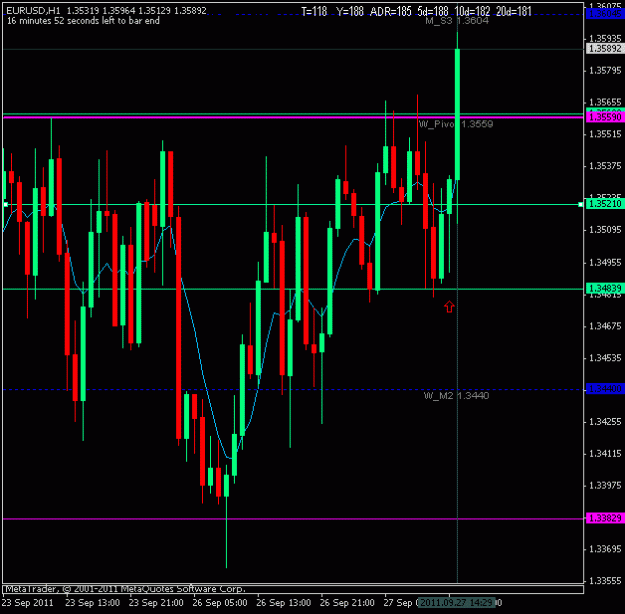
Task: Click the M_S3 1.3604 pivot label
Action: pos(457,21)
